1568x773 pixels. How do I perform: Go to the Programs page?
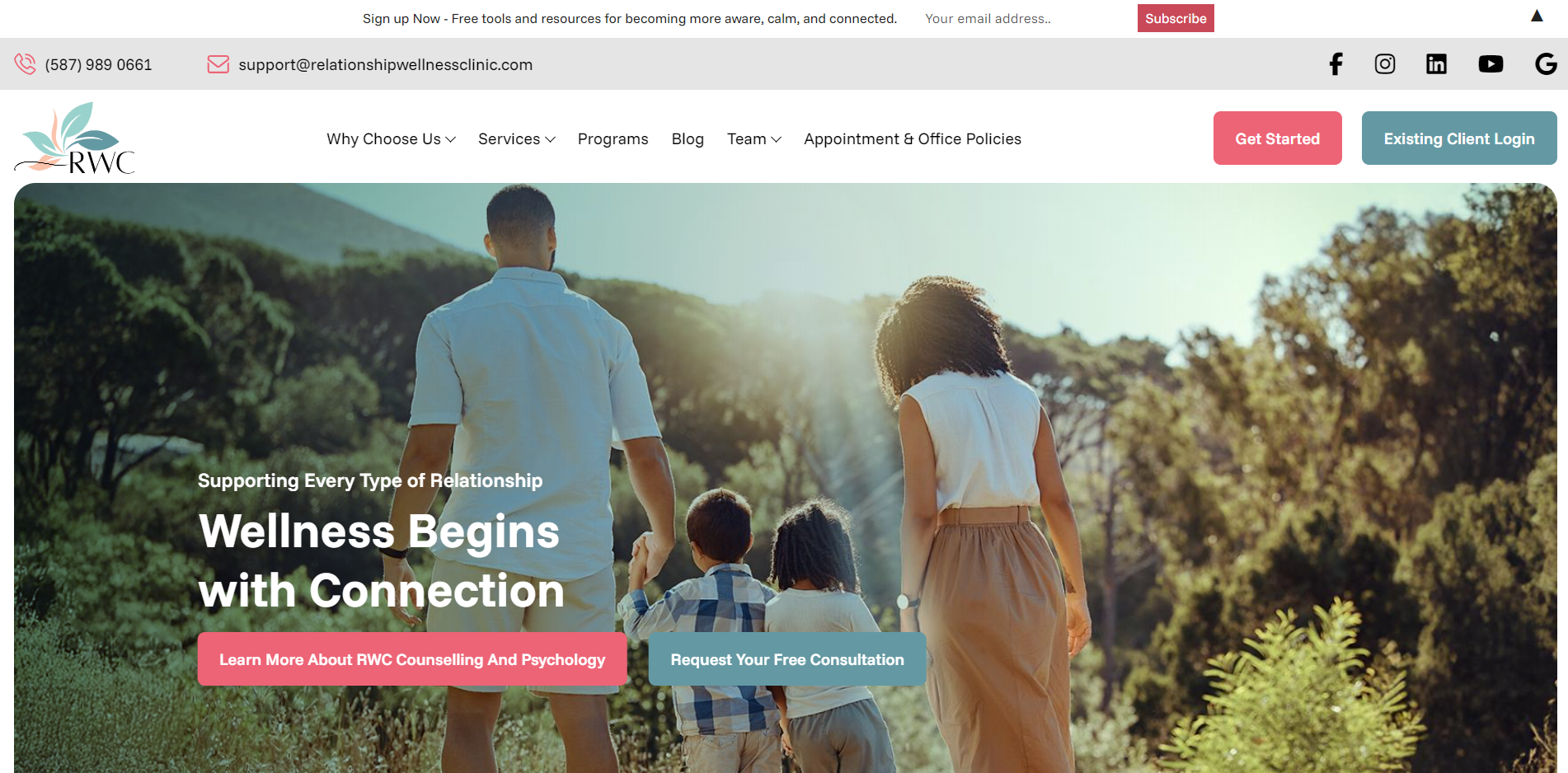tap(613, 139)
